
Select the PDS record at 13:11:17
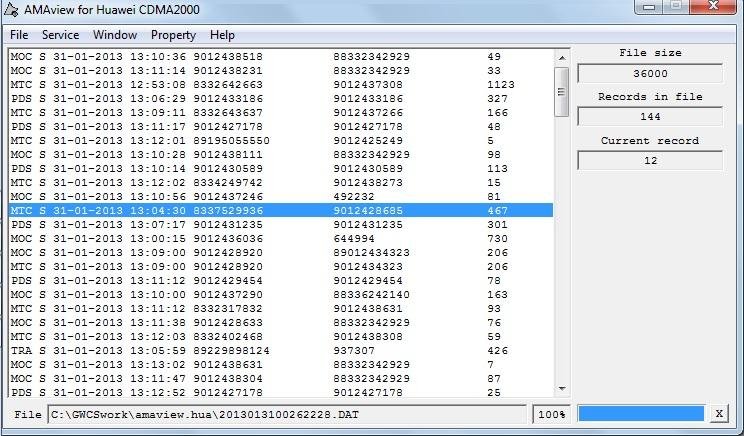click(x=281, y=127)
